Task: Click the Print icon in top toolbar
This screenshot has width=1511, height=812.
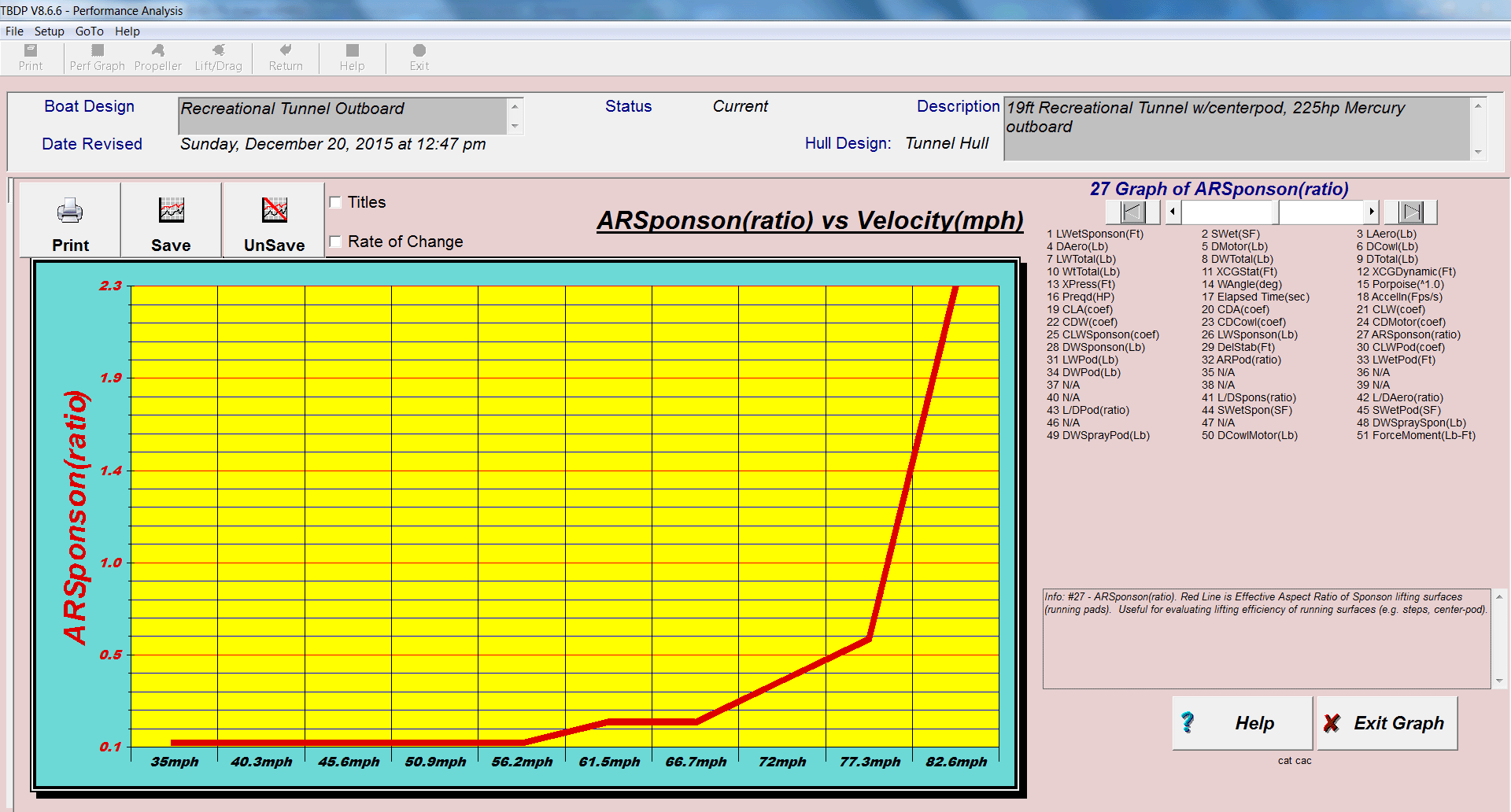Action: 31,57
